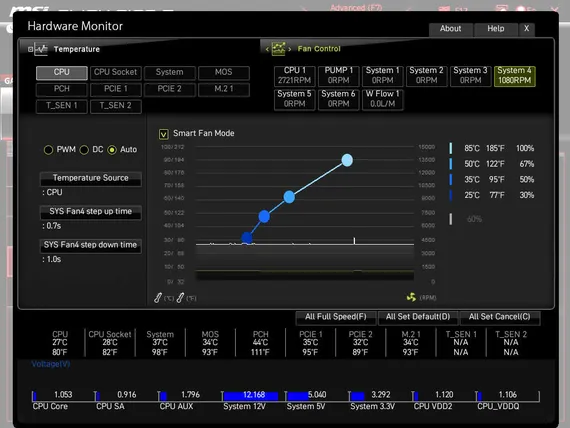
Task: Select the MOS temperature sensor
Action: coord(223,72)
